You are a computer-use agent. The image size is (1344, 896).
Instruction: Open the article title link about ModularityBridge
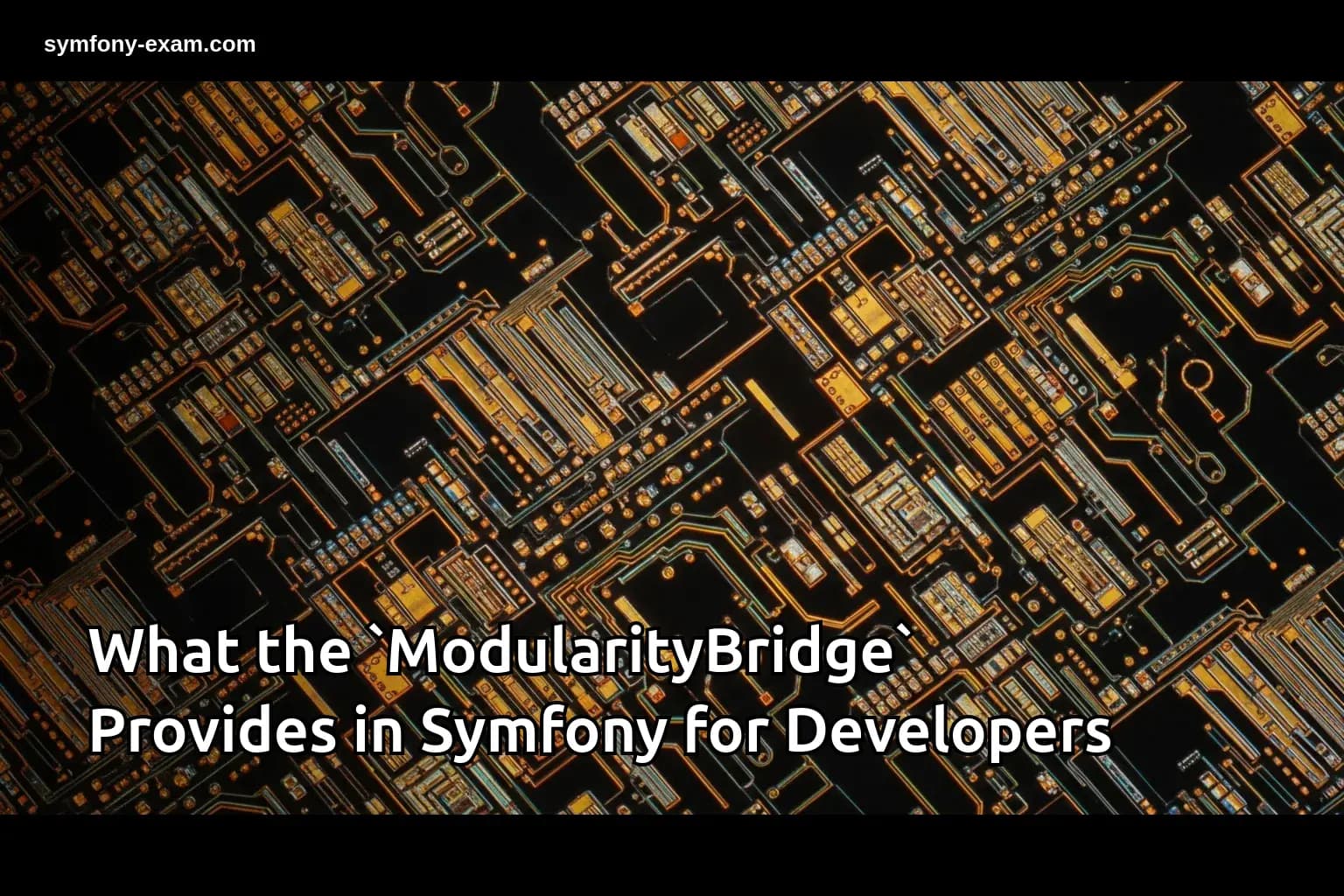pyautogui.click(x=604, y=691)
